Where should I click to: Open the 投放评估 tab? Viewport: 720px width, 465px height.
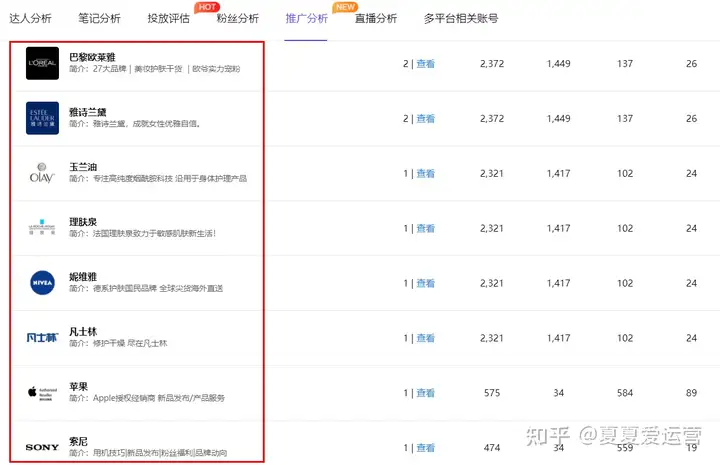click(x=169, y=18)
